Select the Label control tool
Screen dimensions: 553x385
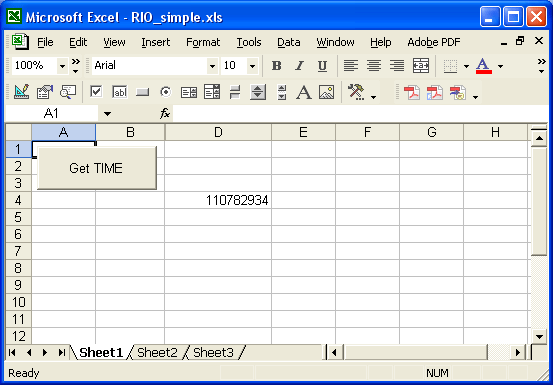pyautogui.click(x=304, y=92)
